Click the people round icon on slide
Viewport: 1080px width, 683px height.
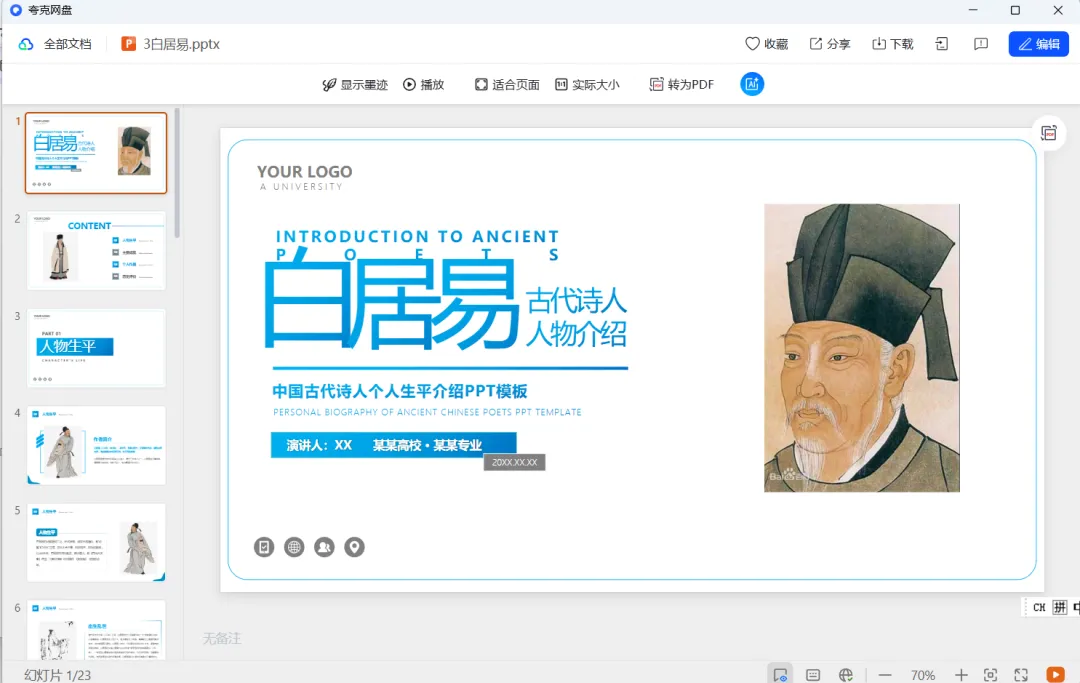[324, 547]
